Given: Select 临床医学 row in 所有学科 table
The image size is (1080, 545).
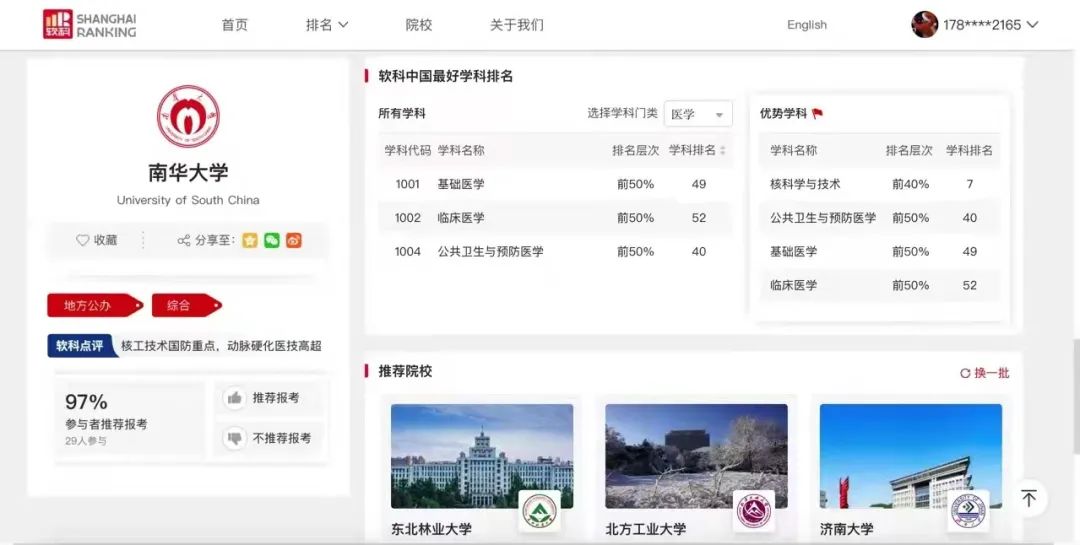Looking at the screenshot, I should pyautogui.click(x=555, y=218).
